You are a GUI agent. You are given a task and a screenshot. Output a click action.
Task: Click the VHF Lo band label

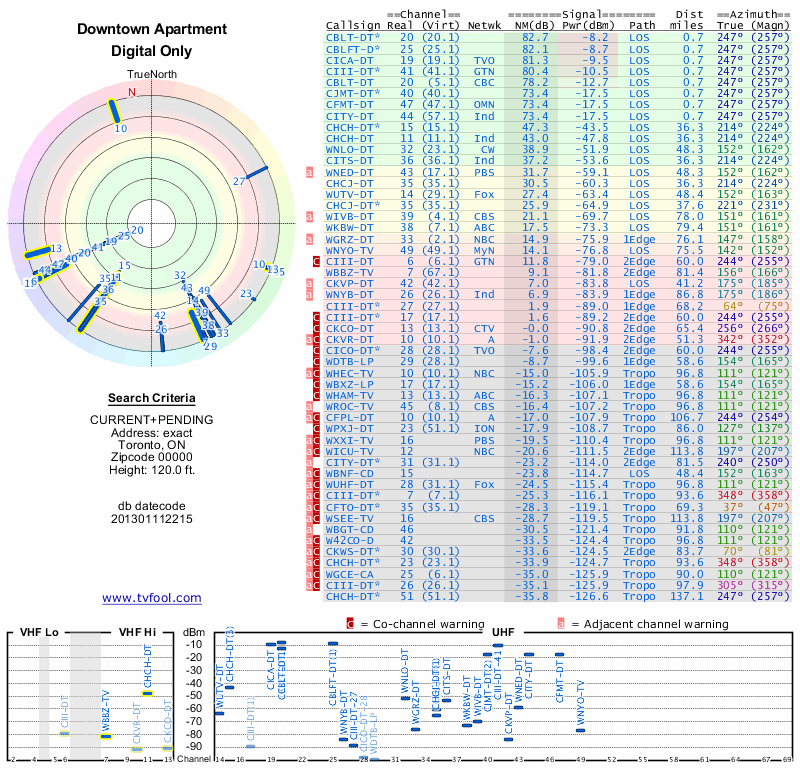[x=39, y=632]
